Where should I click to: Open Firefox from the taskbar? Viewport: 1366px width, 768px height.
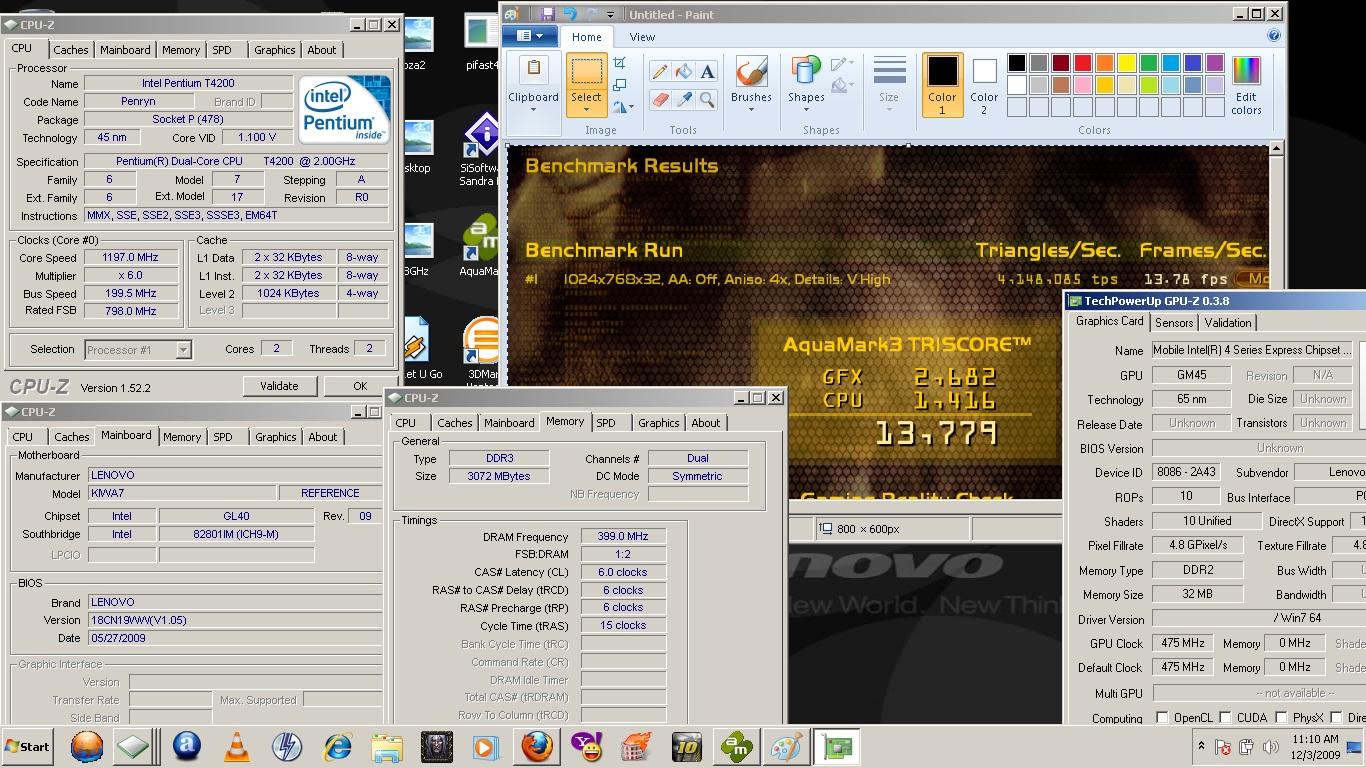click(x=537, y=747)
